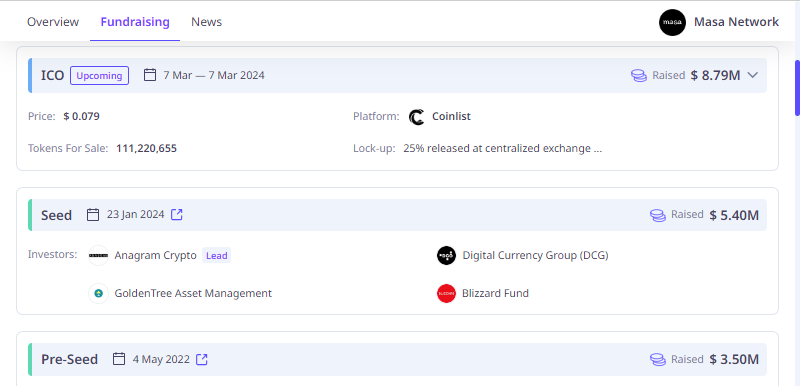
Task: Click the Coinlist platform logo
Action: pos(416,117)
